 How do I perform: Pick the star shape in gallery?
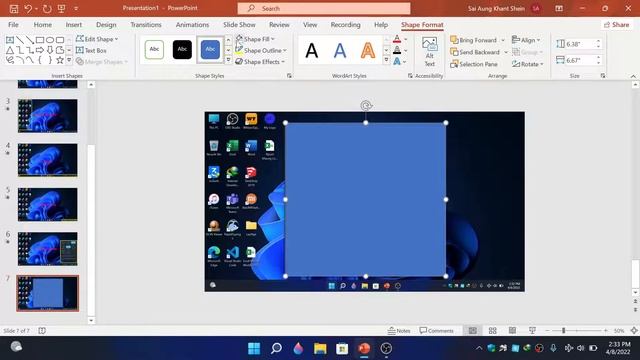click(60, 60)
